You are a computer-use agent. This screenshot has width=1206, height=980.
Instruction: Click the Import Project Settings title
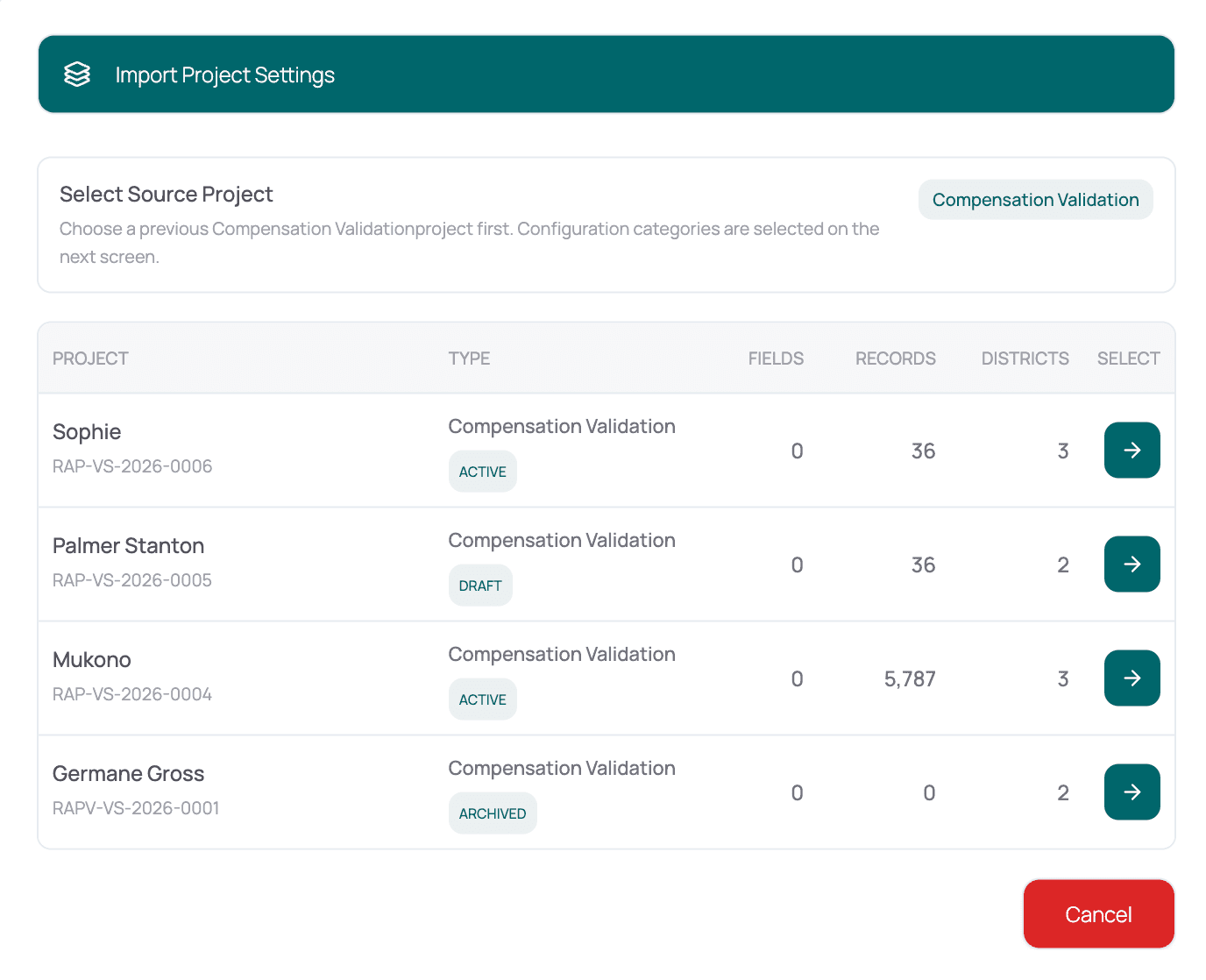(x=225, y=75)
